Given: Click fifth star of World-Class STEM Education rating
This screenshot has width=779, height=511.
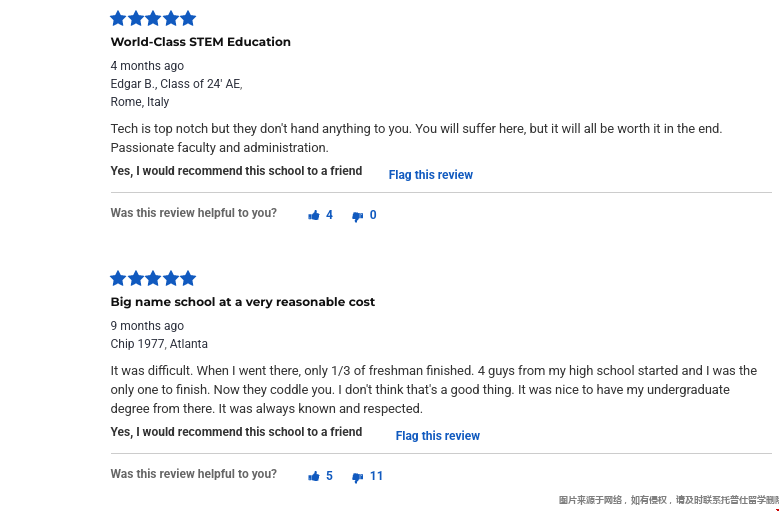Looking at the screenshot, I should pos(188,18).
